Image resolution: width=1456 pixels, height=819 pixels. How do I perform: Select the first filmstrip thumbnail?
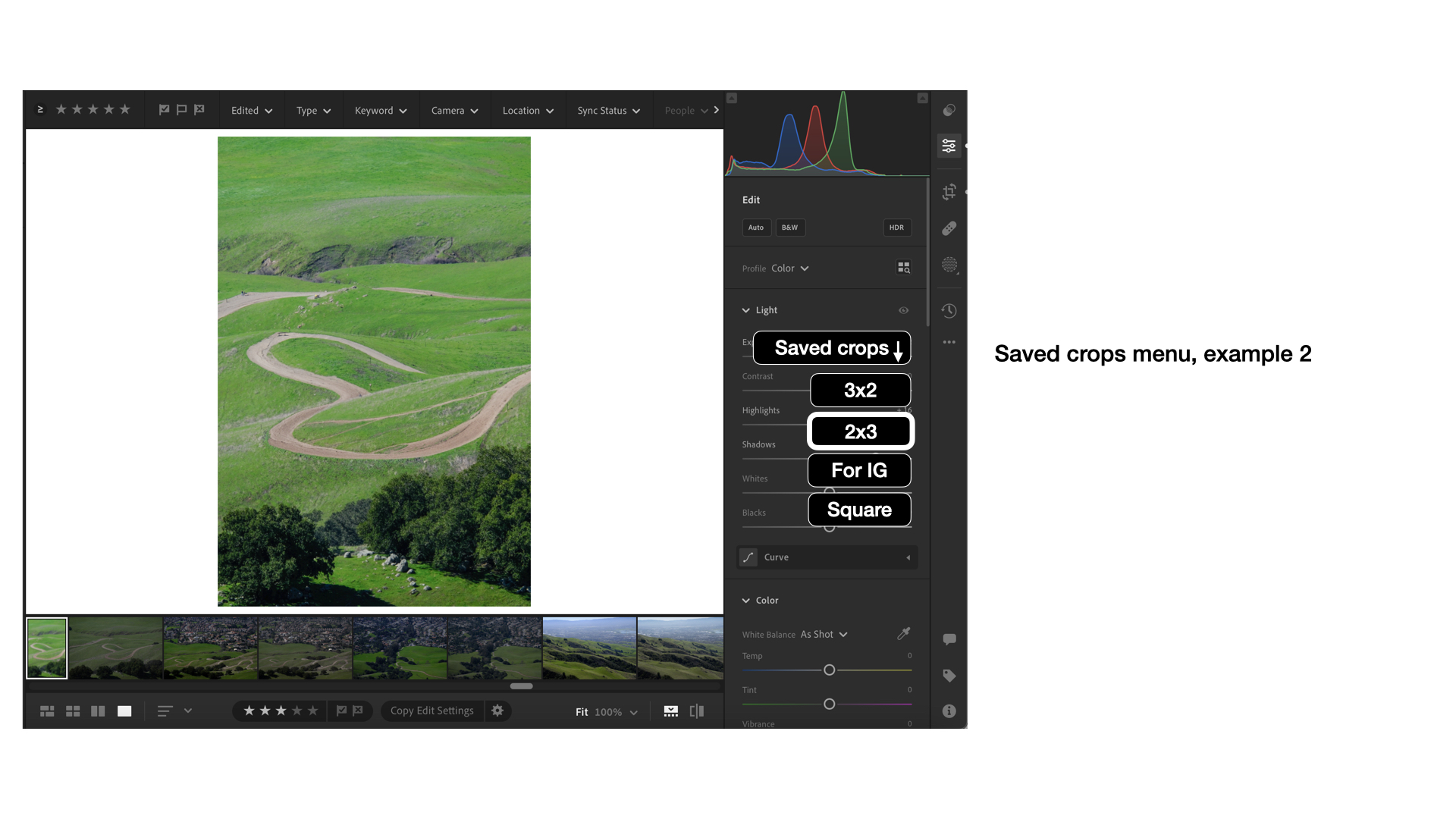46,648
